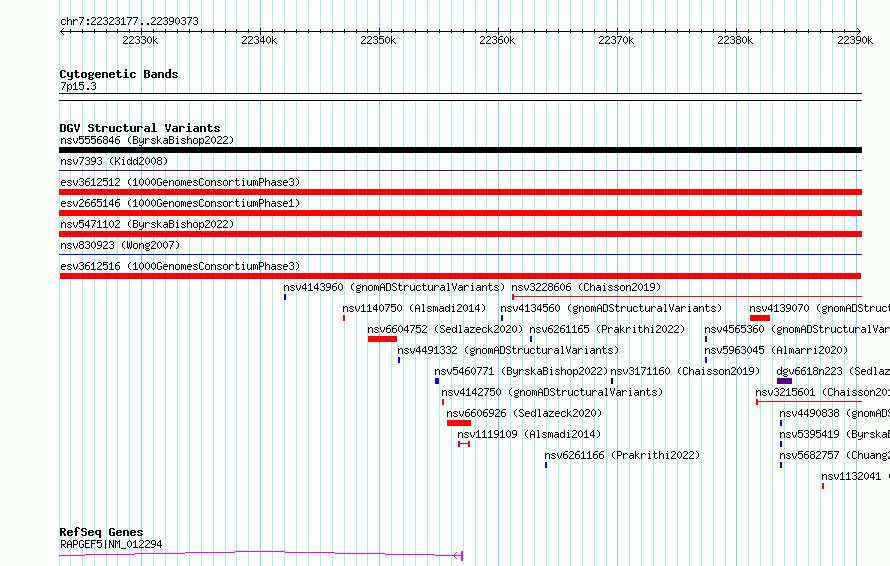Click the nsv4134560 gnomAD variant label
The image size is (890, 566).
click(x=611, y=308)
